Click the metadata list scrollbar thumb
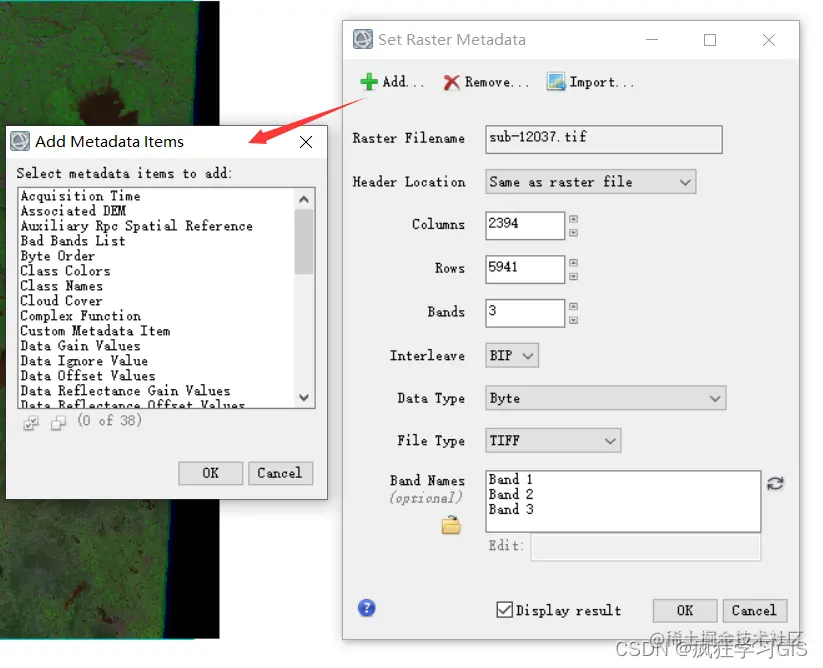Screen dimensions: 823x668 [304, 241]
